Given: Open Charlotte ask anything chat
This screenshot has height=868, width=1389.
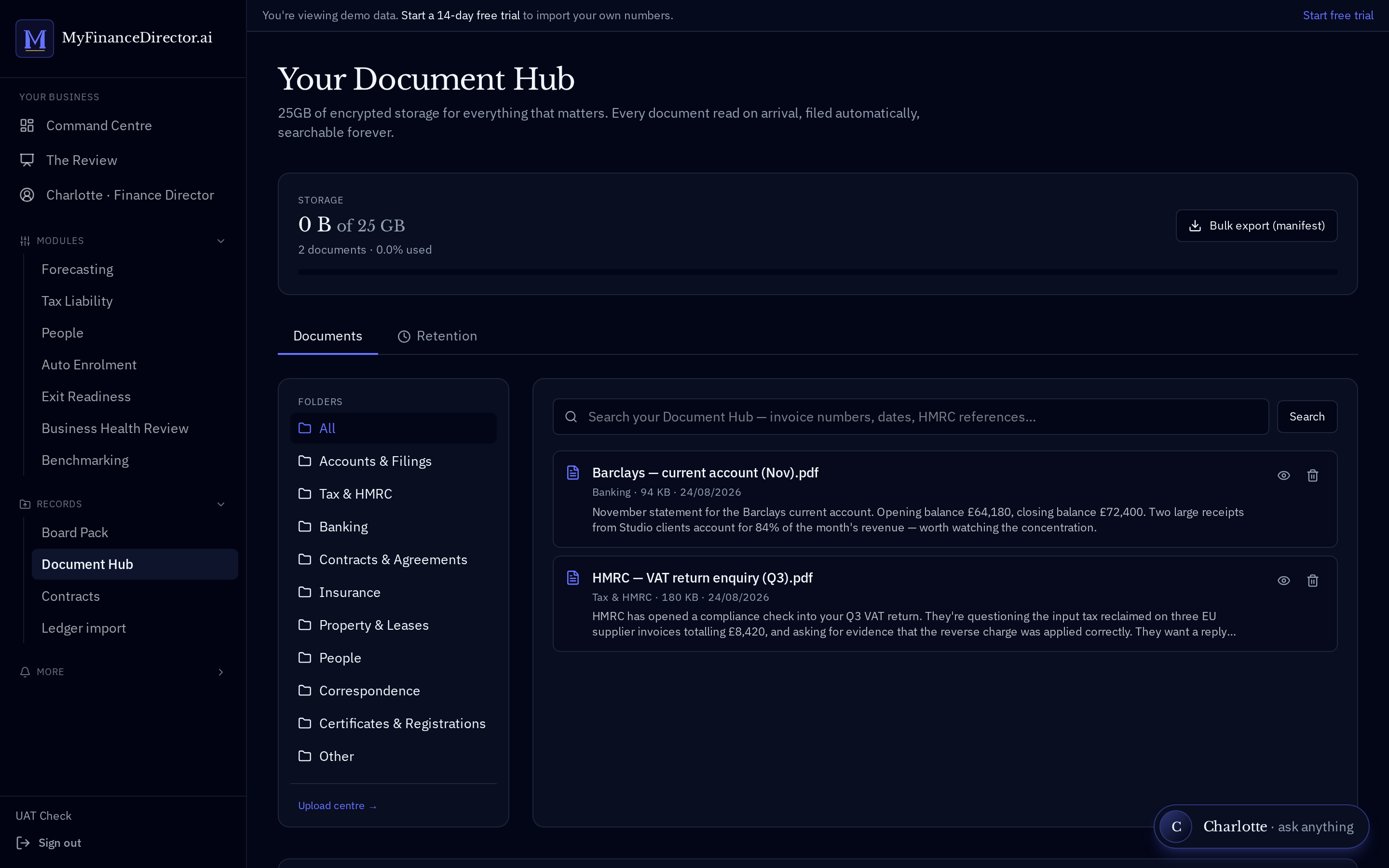Looking at the screenshot, I should [x=1261, y=827].
